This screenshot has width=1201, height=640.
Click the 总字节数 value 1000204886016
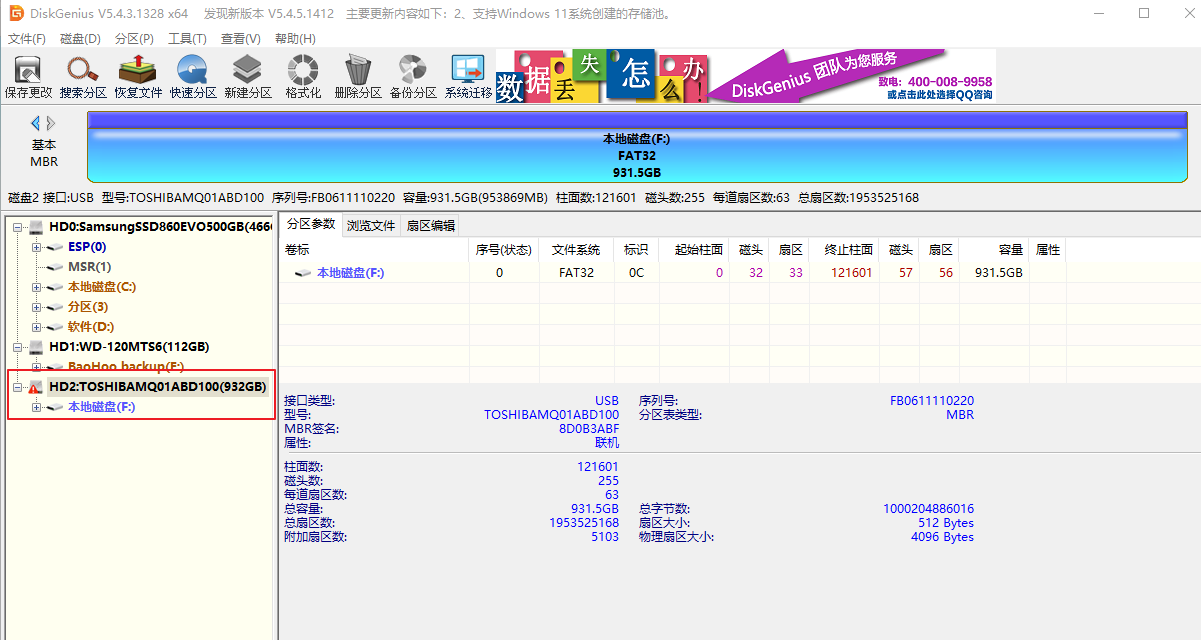[x=928, y=509]
